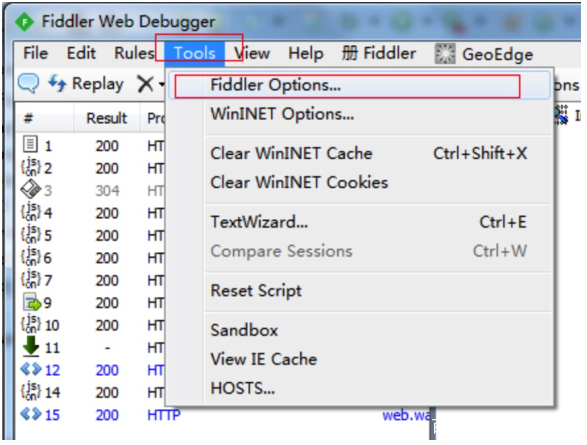Click result 200 of session 15

(x=107, y=415)
